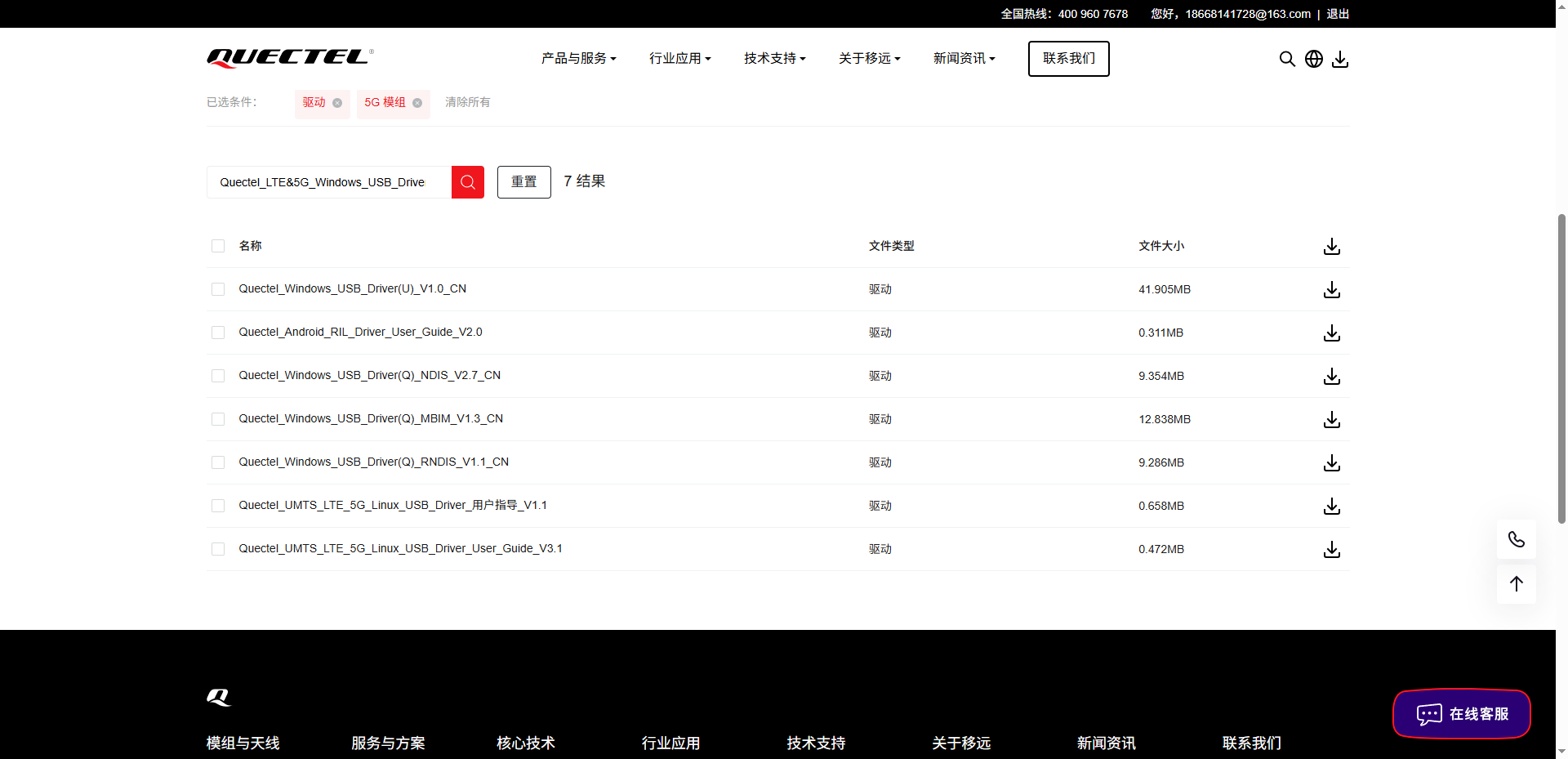
Task: Open footer 关于移远 link
Action: point(961,743)
